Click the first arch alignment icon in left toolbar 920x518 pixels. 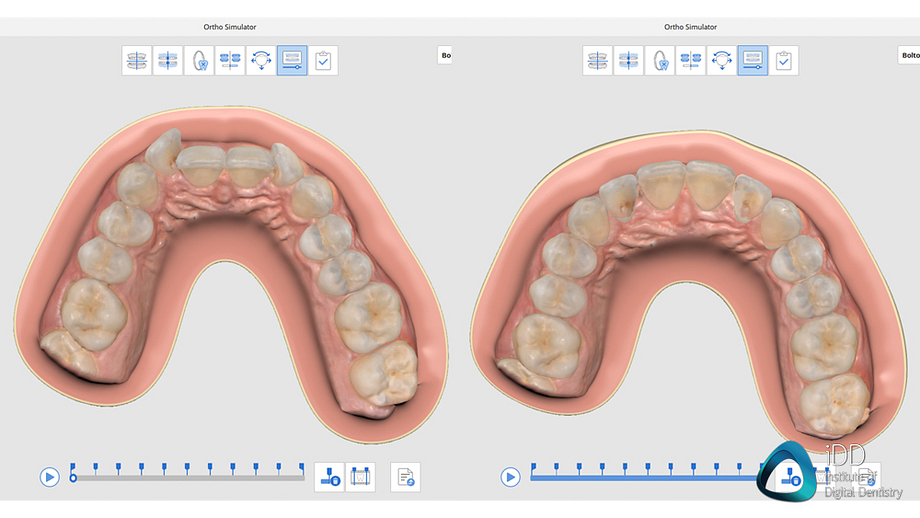click(138, 61)
